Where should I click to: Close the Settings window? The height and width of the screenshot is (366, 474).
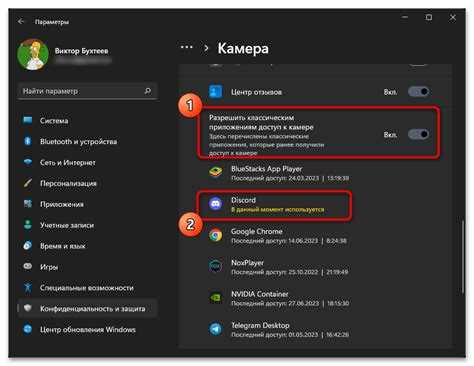[x=452, y=17]
